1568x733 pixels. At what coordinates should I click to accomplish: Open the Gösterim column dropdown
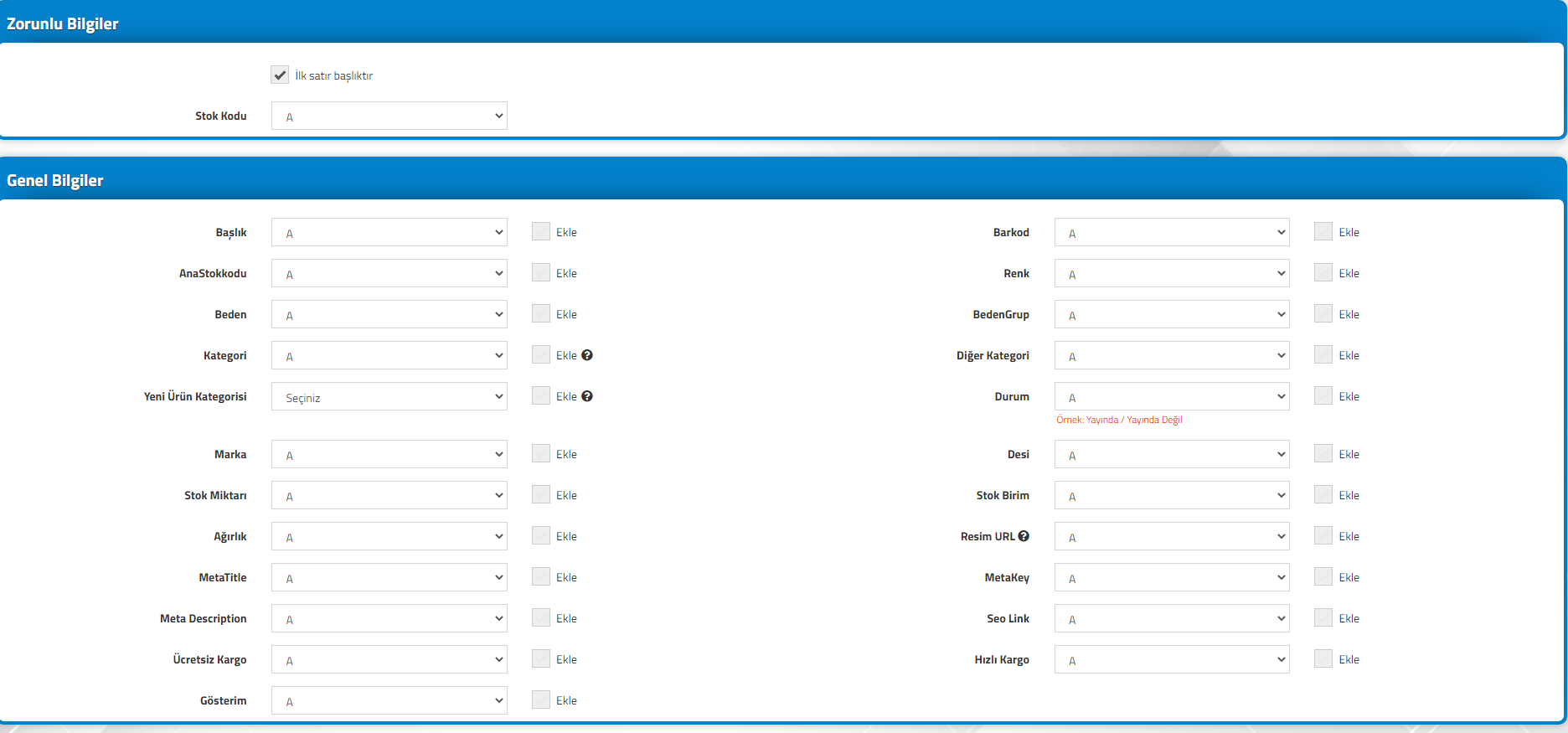pos(389,700)
